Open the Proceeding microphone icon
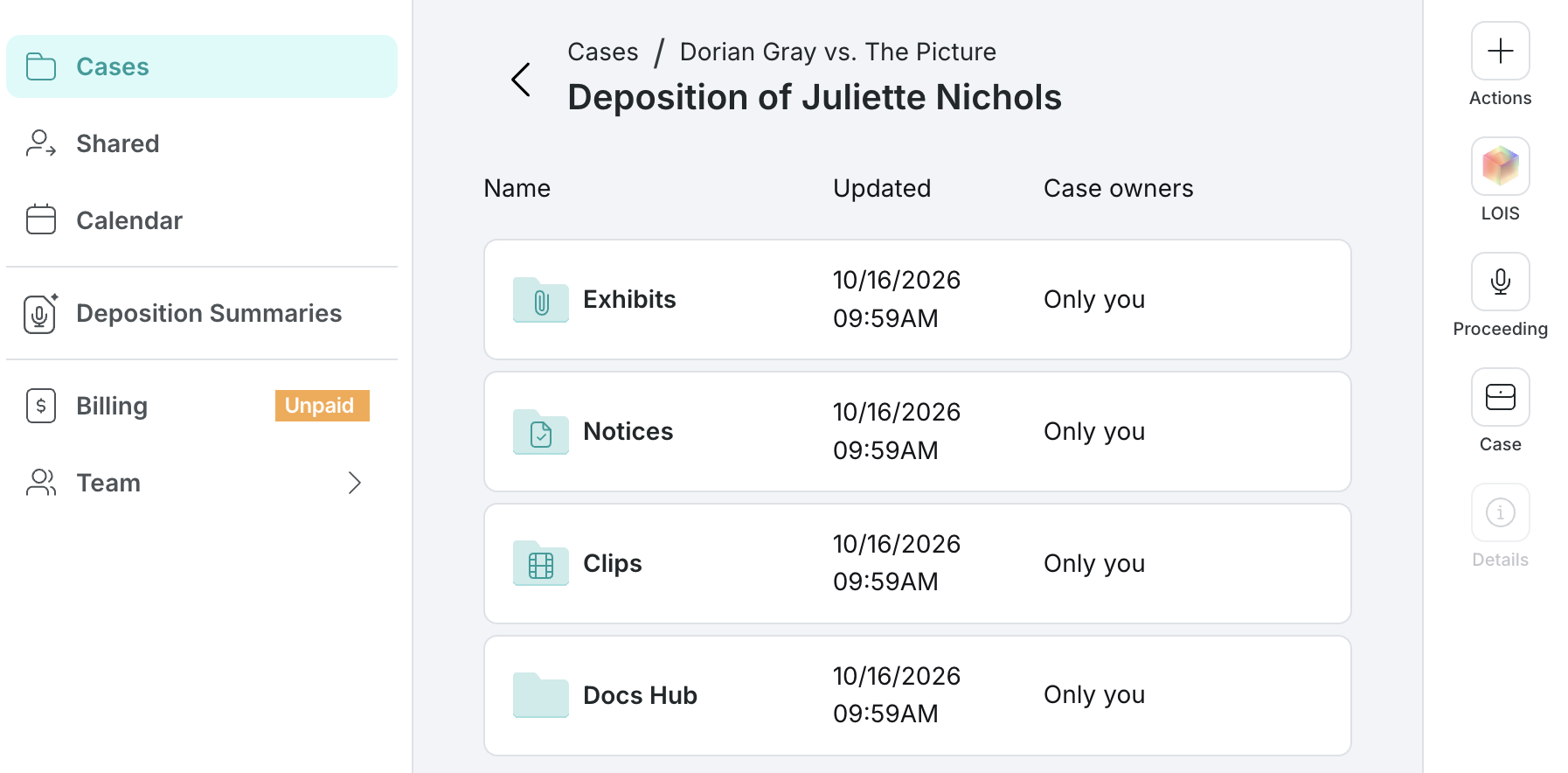The width and height of the screenshot is (1568, 773). click(1500, 282)
